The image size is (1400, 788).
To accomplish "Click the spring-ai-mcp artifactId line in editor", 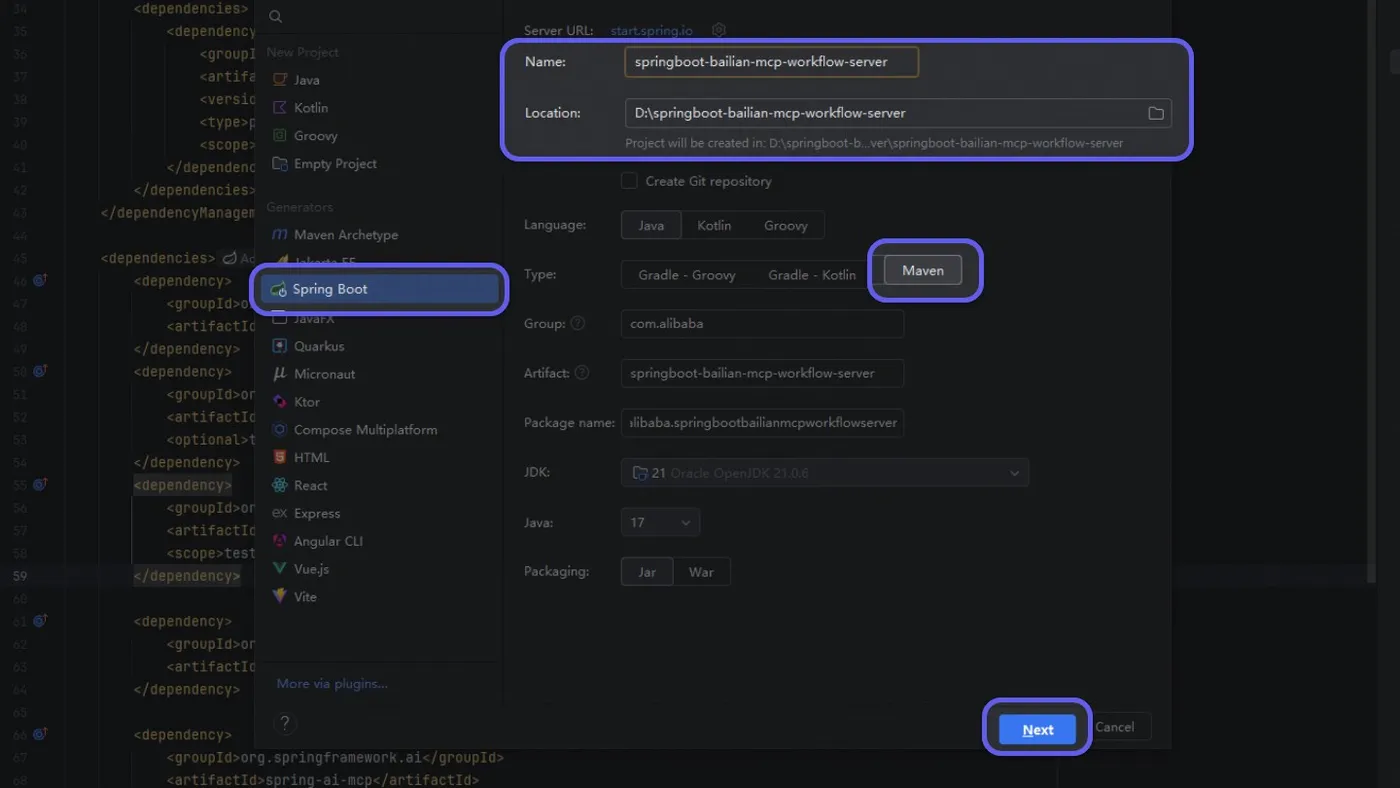I will pyautogui.click(x=323, y=780).
